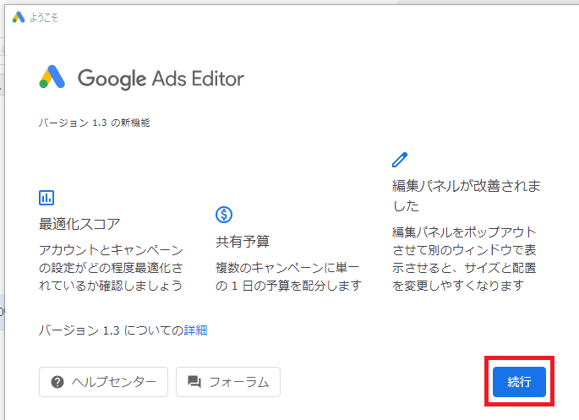This screenshot has width=579, height=420.
Task: Click the large Google Ads Editor logo
Action: (52, 77)
